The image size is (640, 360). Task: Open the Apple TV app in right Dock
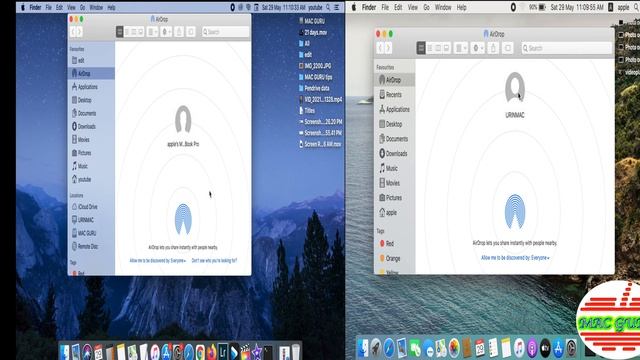(x=545, y=348)
